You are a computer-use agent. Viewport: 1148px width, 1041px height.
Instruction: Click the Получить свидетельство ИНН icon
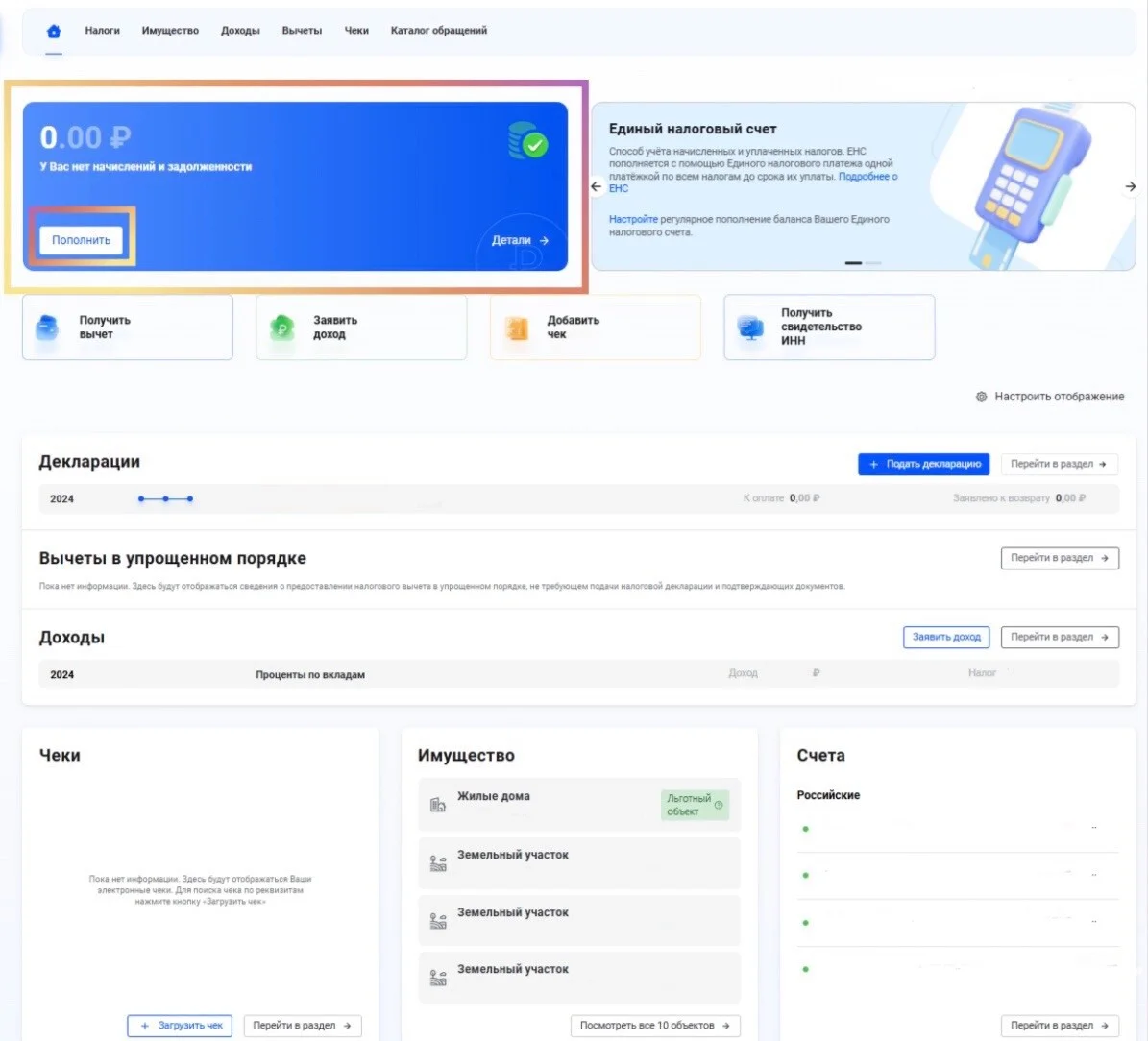[x=751, y=327]
